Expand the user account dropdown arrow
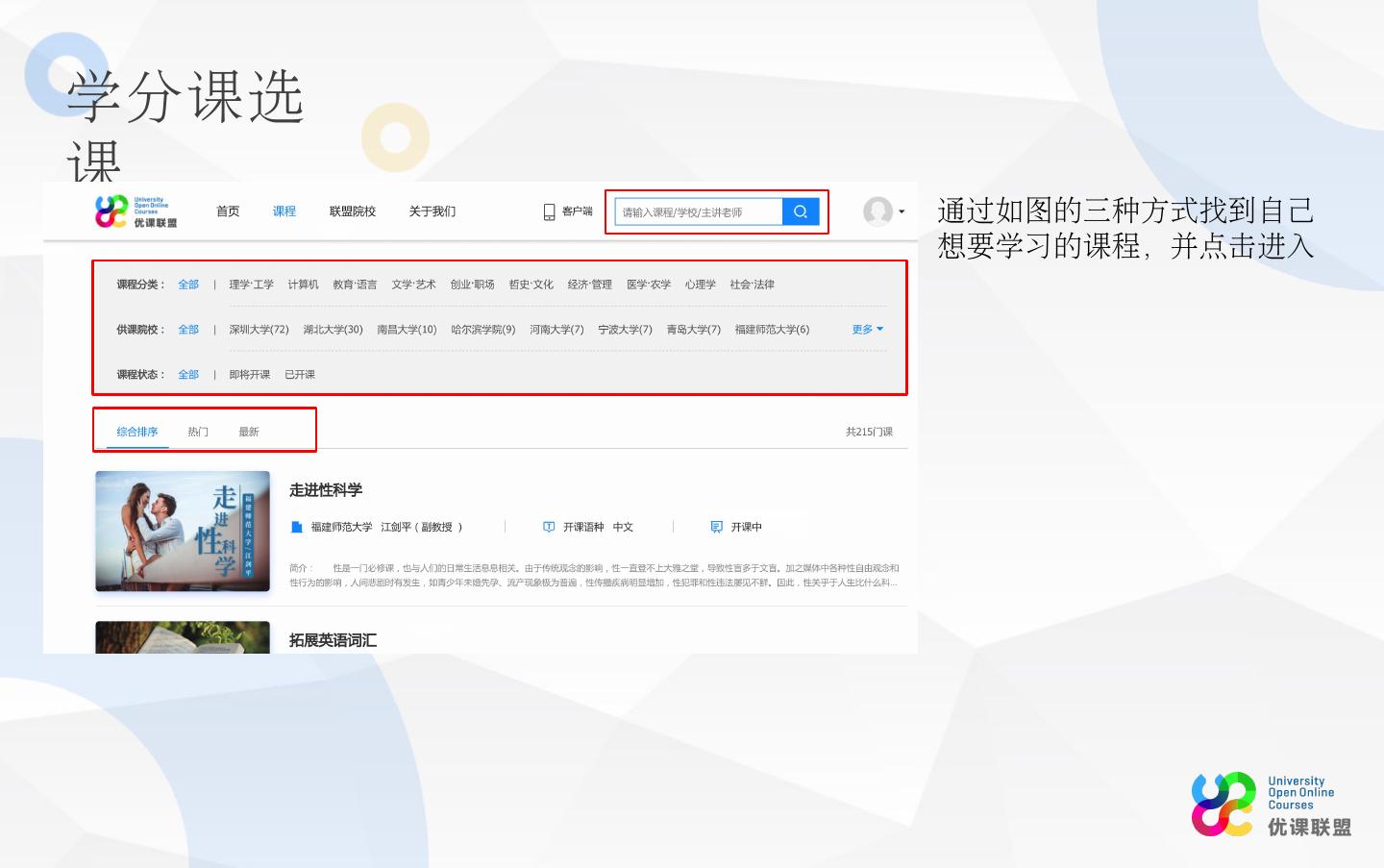The height and width of the screenshot is (868, 1384). click(902, 211)
